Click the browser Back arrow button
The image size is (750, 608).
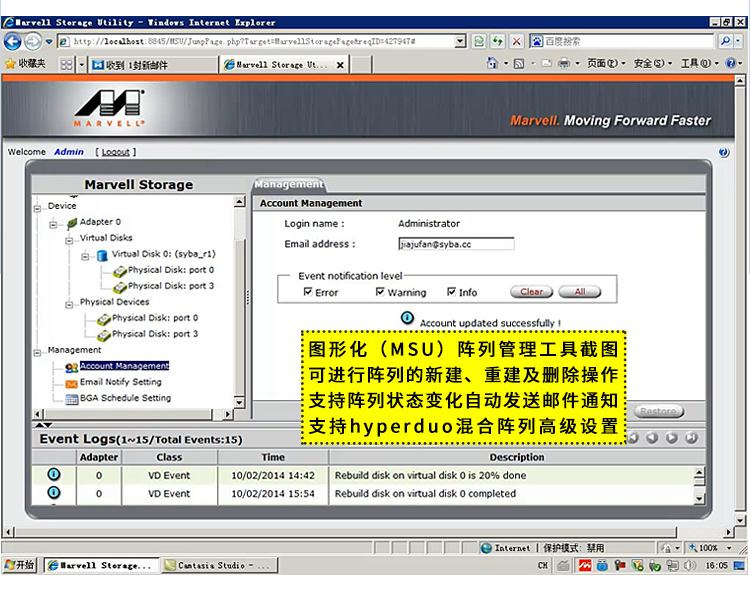(12, 42)
